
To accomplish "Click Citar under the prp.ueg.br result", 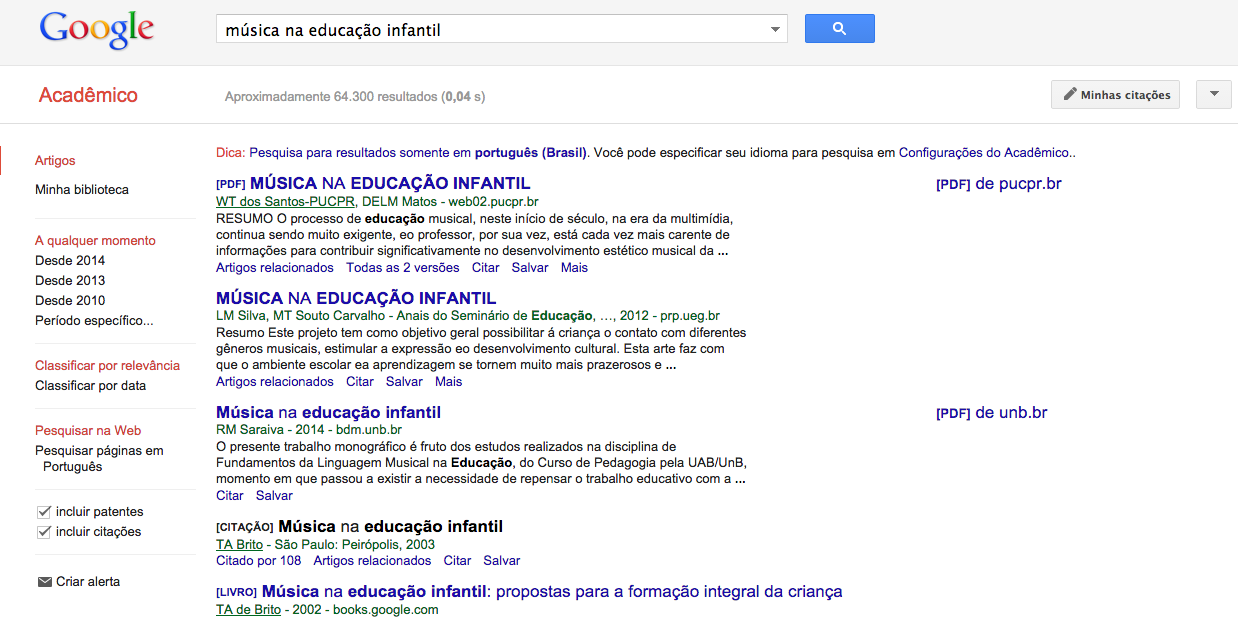I will 360,382.
